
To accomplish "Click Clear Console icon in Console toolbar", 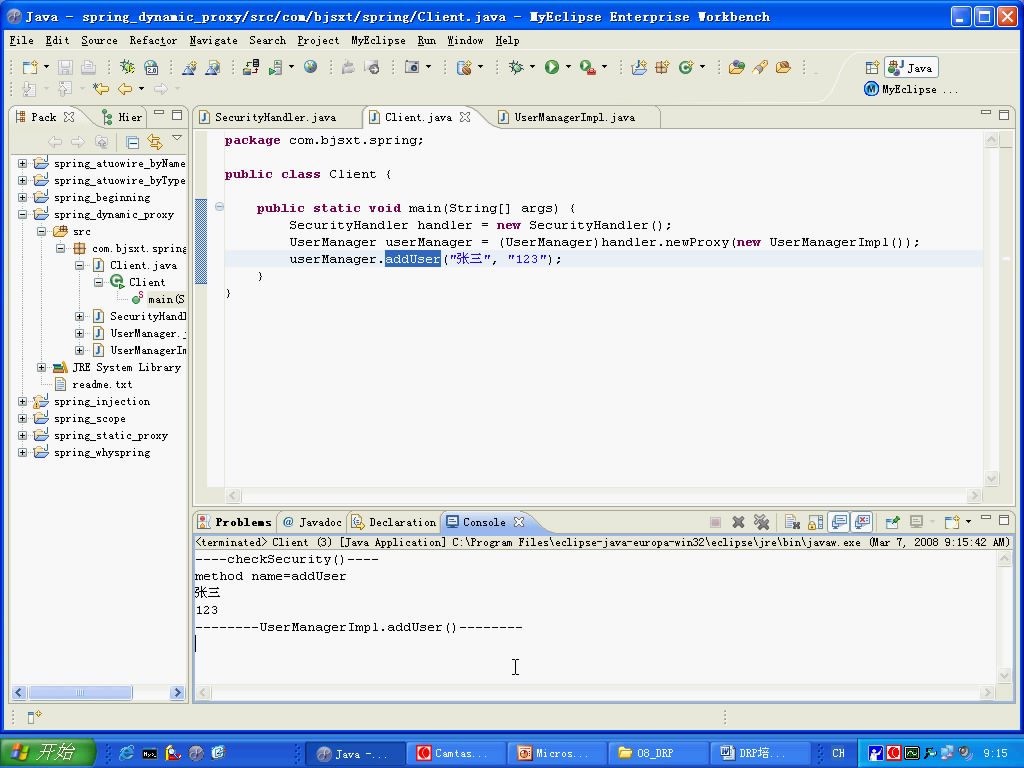I will pyautogui.click(x=790, y=522).
